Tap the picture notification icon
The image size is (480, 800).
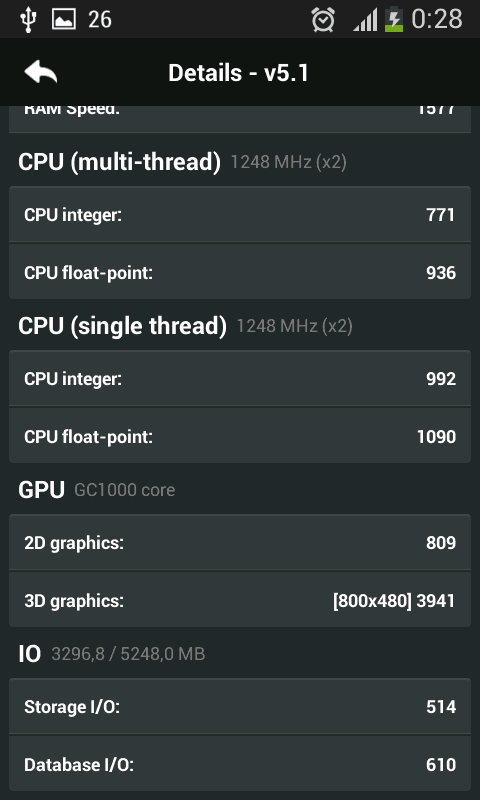tap(64, 19)
